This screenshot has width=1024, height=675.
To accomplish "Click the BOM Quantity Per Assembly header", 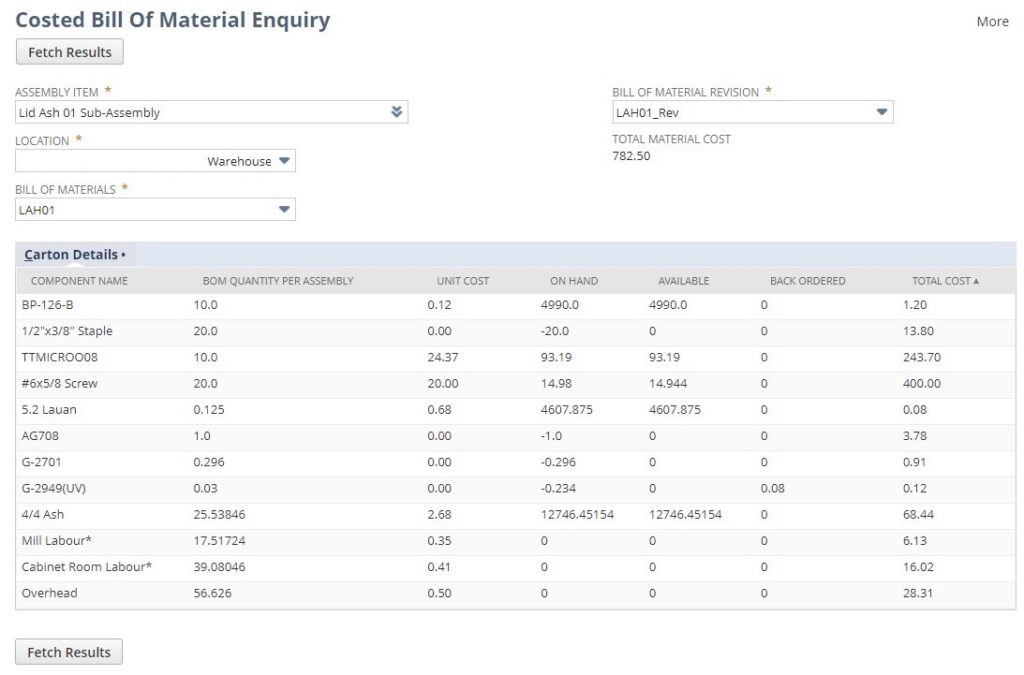I will pos(277,281).
